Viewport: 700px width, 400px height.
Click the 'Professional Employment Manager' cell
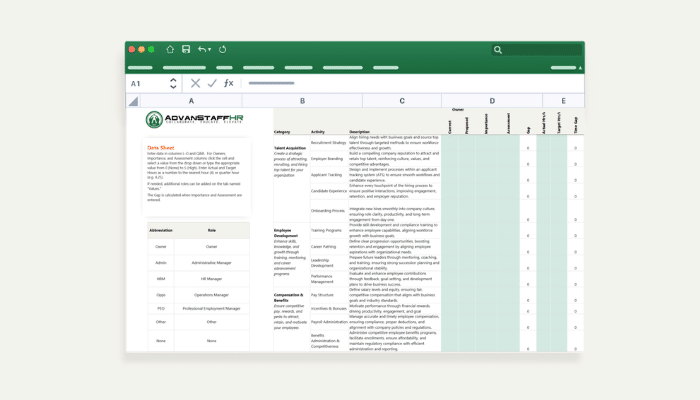[x=212, y=308]
